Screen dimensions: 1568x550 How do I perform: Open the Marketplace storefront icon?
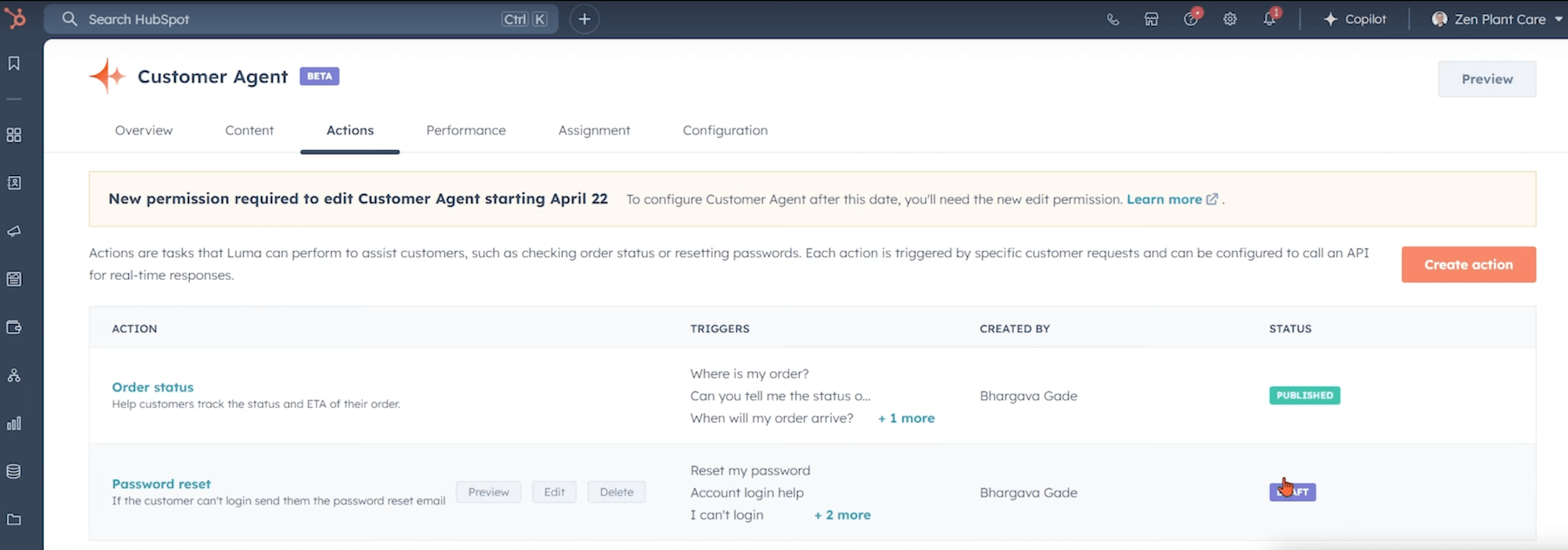(x=1151, y=19)
